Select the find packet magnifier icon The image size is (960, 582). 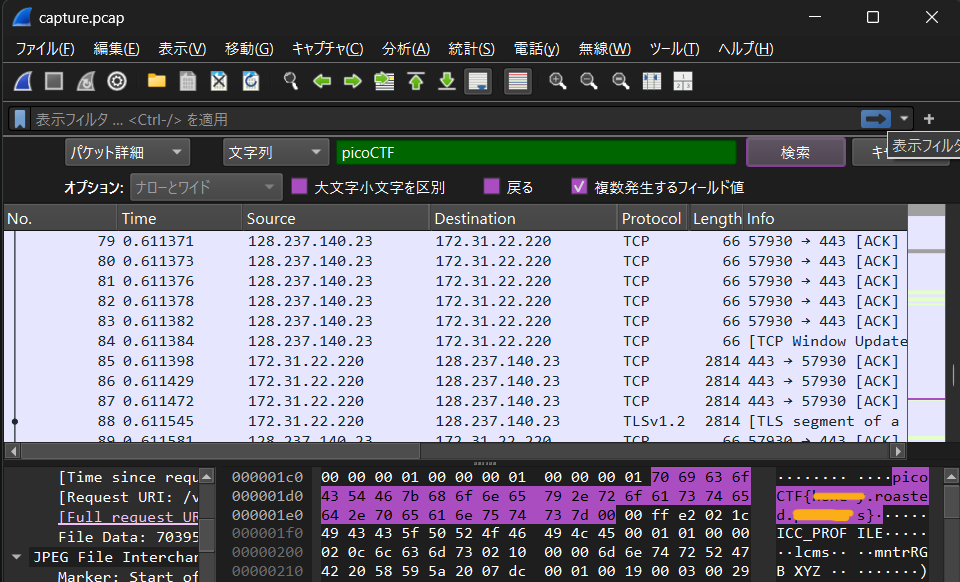point(290,81)
